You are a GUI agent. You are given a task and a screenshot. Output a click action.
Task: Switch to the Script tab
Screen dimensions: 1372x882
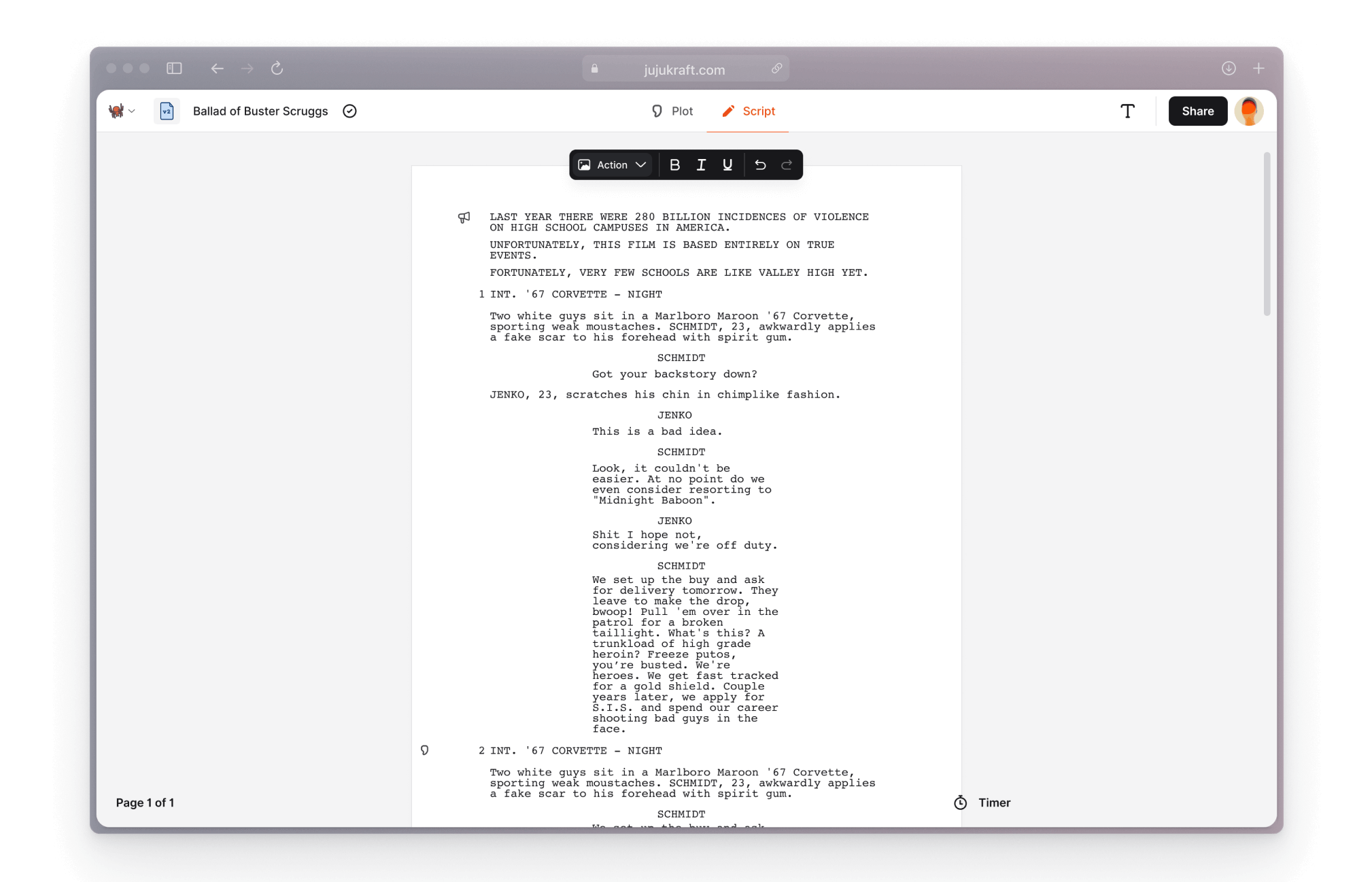tap(748, 111)
